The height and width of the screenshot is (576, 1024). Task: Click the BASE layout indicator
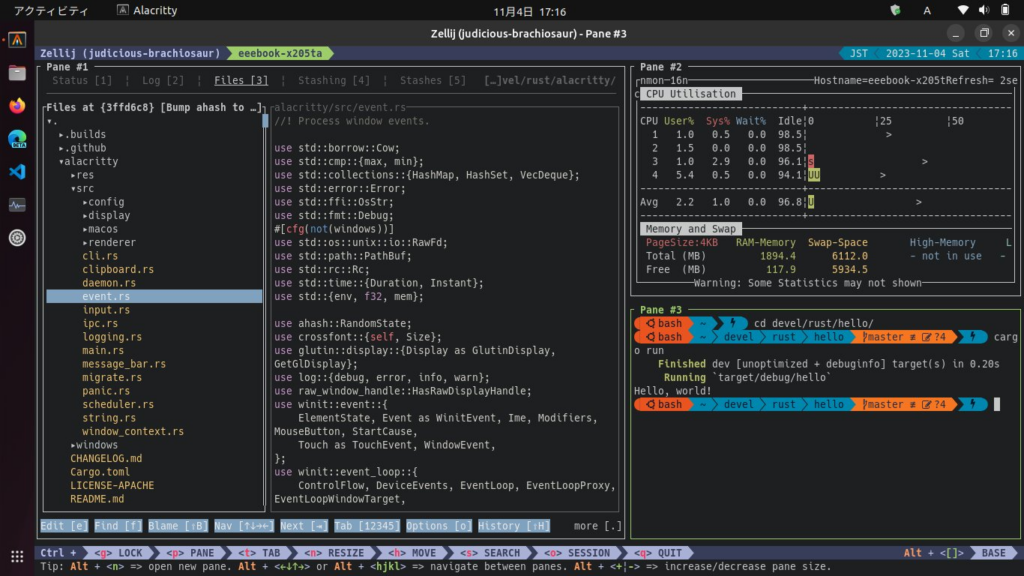993,553
